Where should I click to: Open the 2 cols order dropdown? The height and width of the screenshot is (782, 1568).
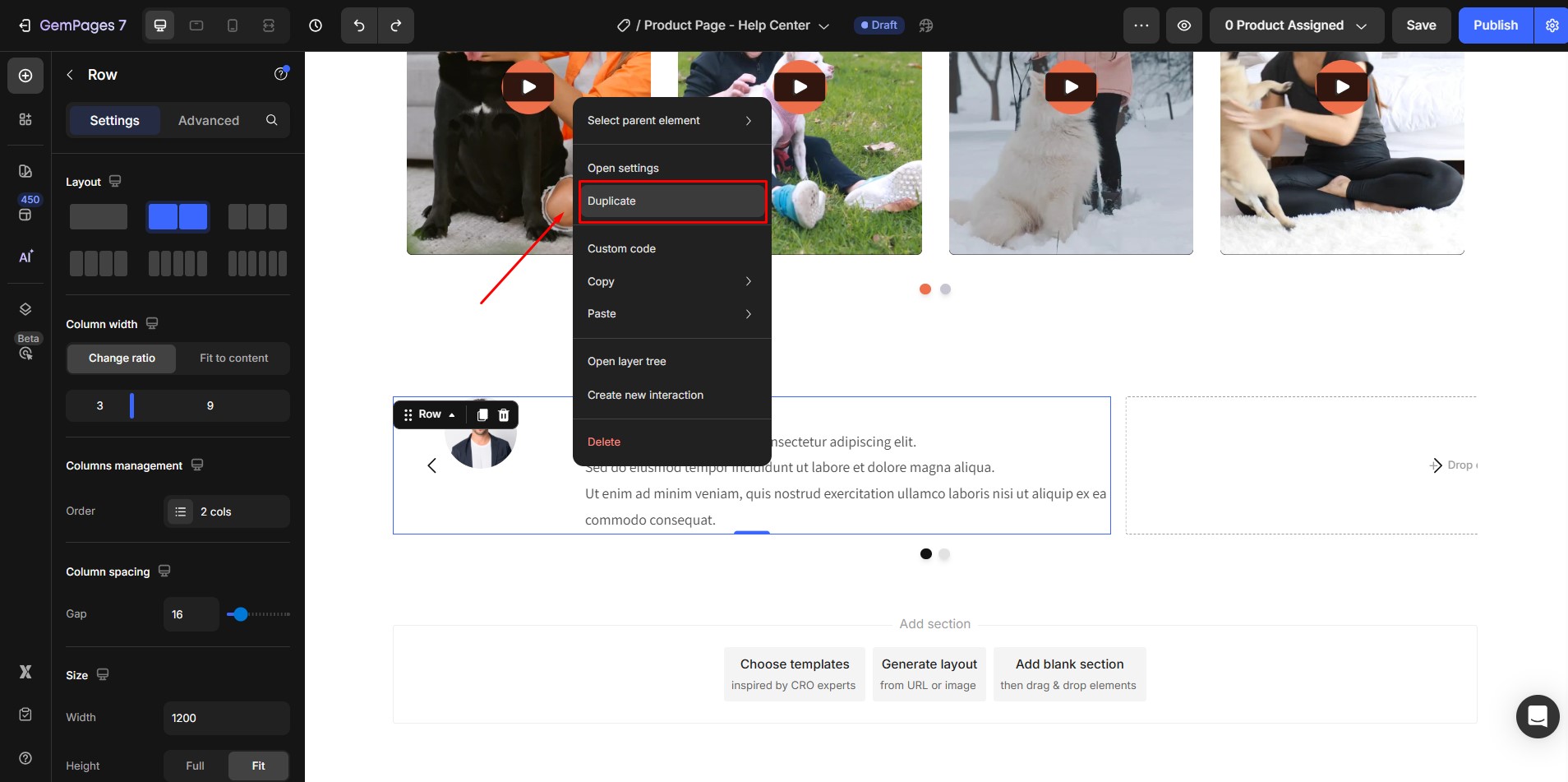[226, 511]
